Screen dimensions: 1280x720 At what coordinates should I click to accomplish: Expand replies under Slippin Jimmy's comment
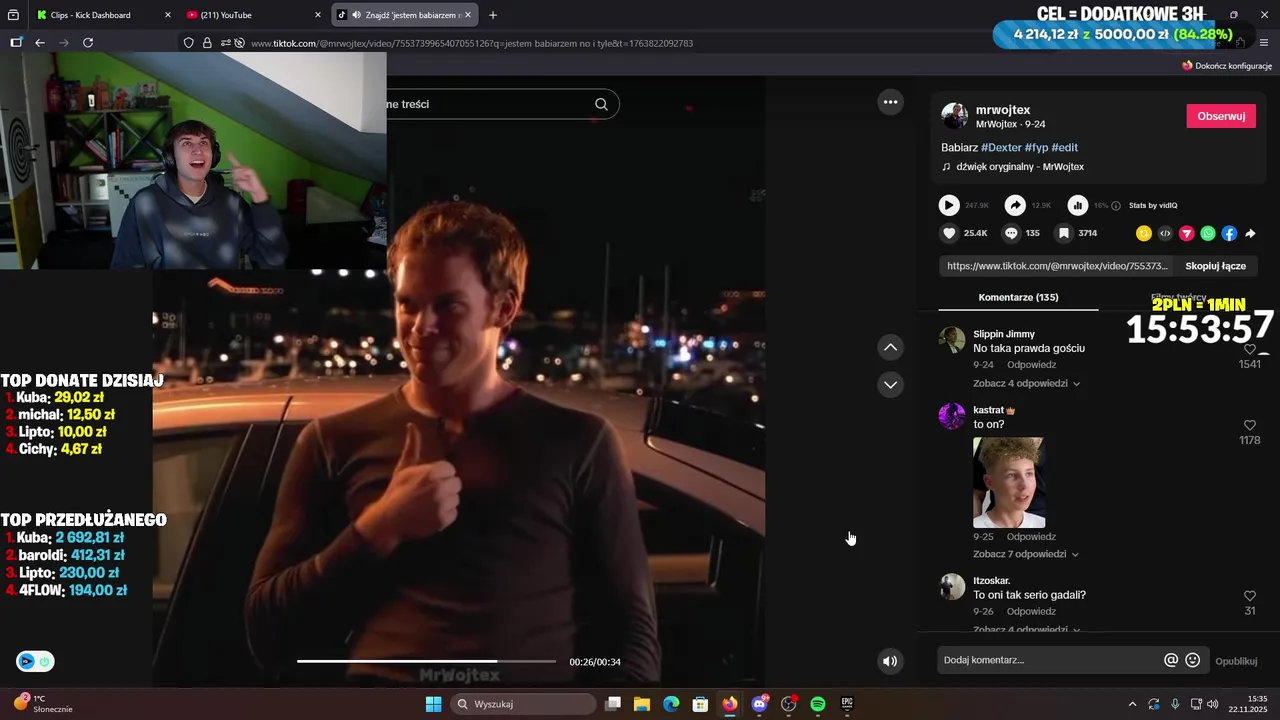1027,384
